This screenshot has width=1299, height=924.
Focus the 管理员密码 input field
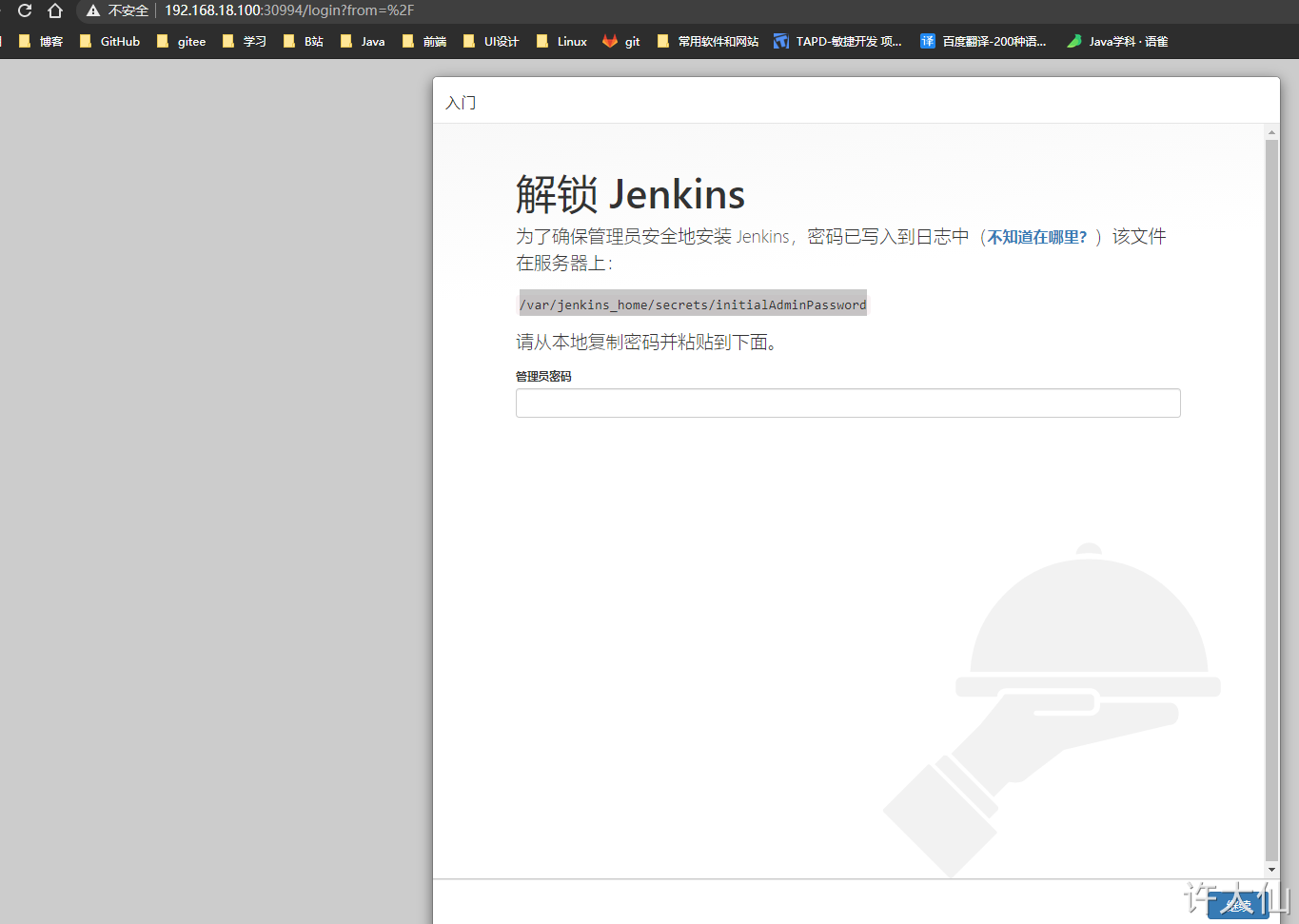pos(848,403)
